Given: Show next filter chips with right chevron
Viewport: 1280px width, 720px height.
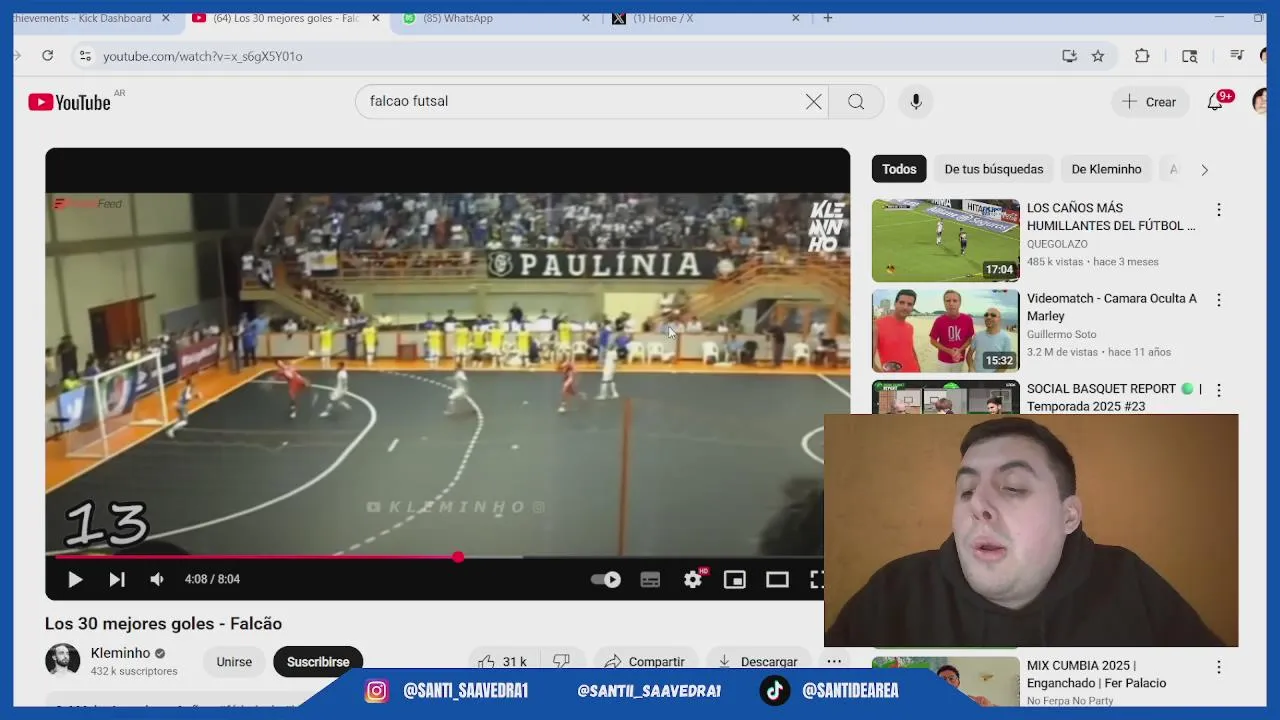Looking at the screenshot, I should [x=1204, y=170].
